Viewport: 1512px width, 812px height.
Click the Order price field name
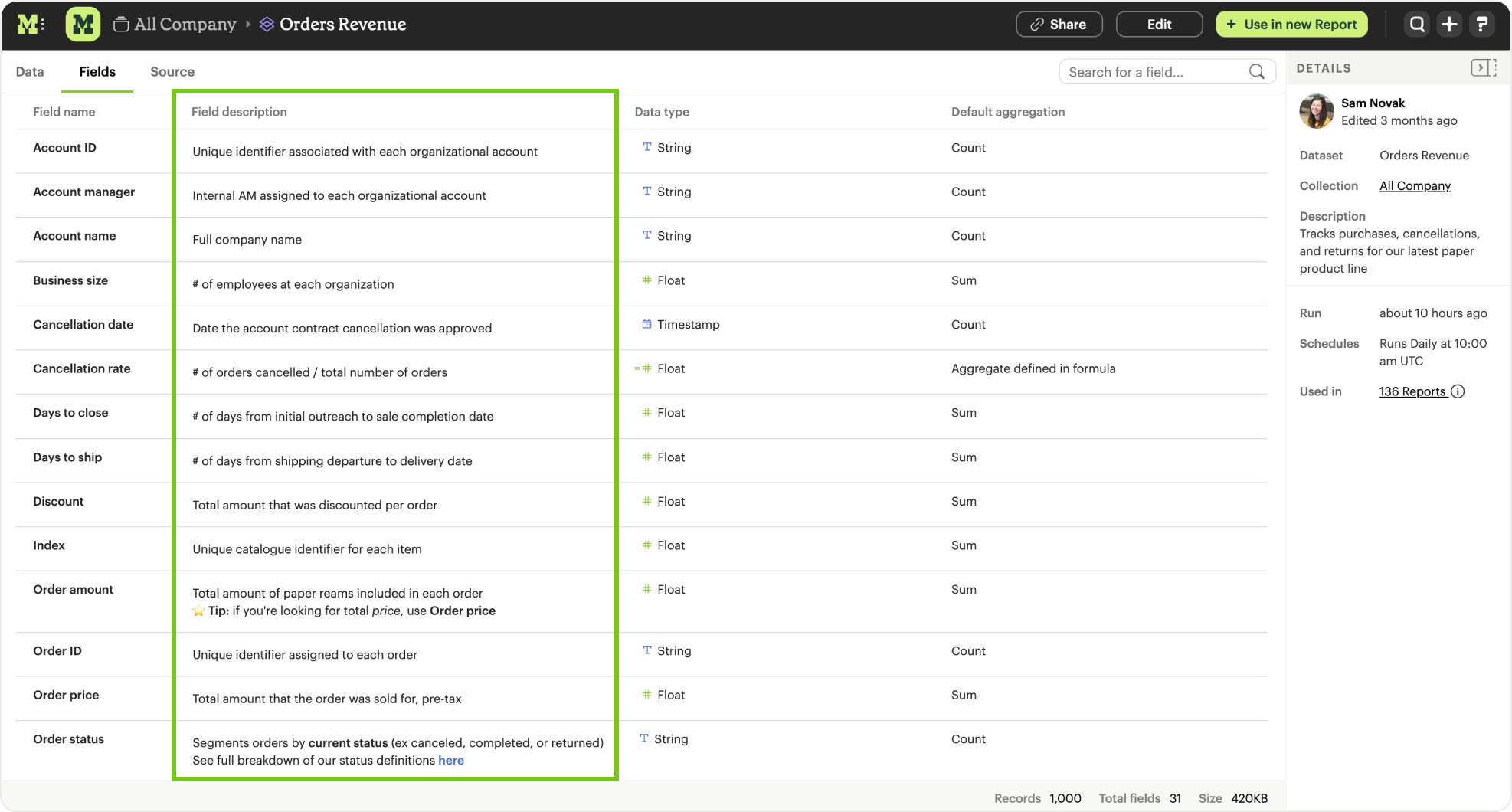point(66,695)
